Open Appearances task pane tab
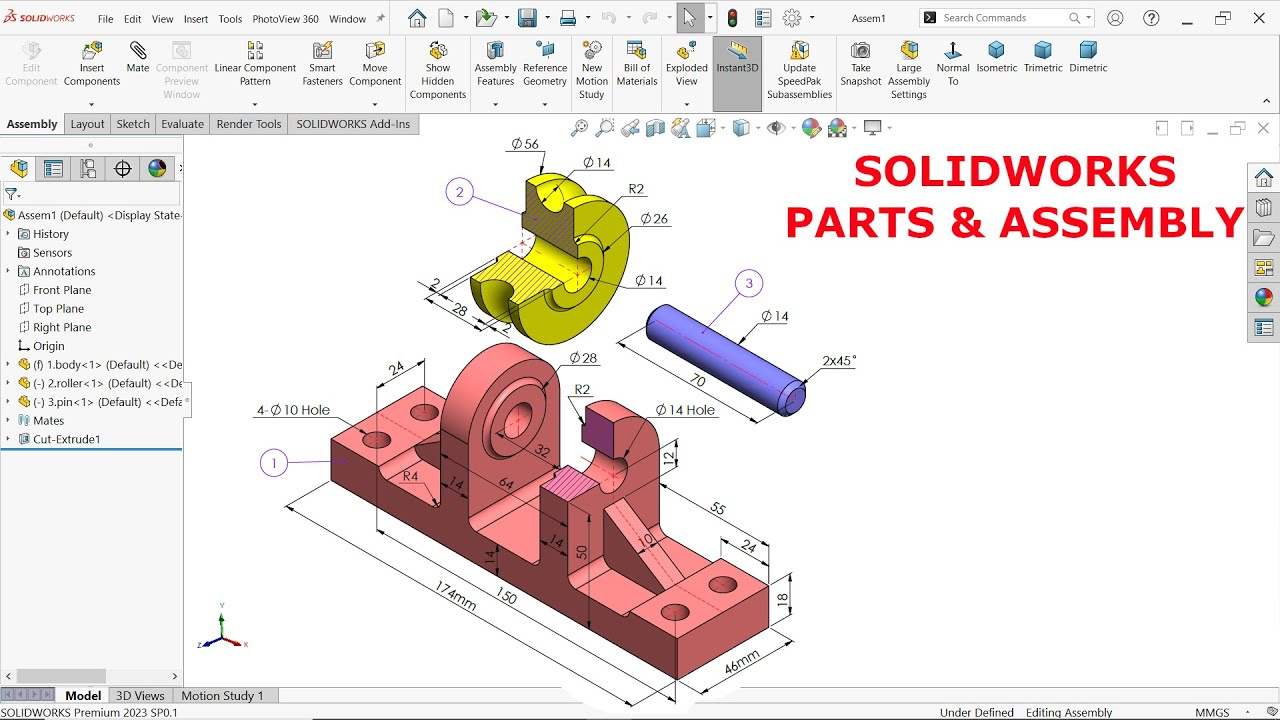 pos(1264,297)
